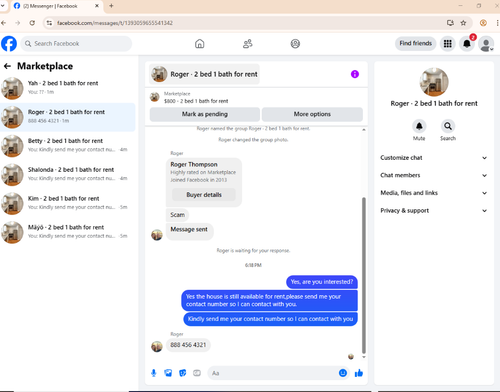
Task: Focus the Search Facebook field
Action: (76, 44)
